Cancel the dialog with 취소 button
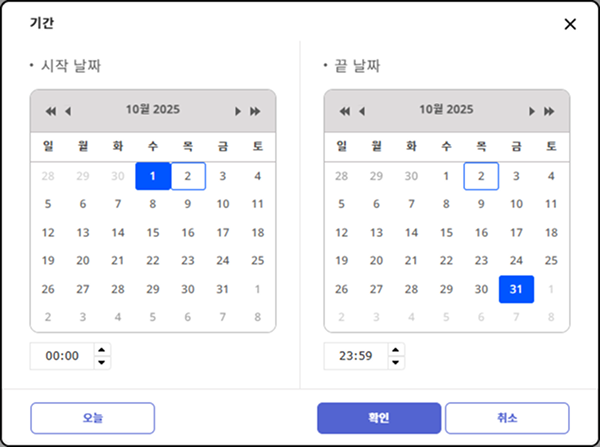Screen dimensions: 600x447 [x=506, y=417]
